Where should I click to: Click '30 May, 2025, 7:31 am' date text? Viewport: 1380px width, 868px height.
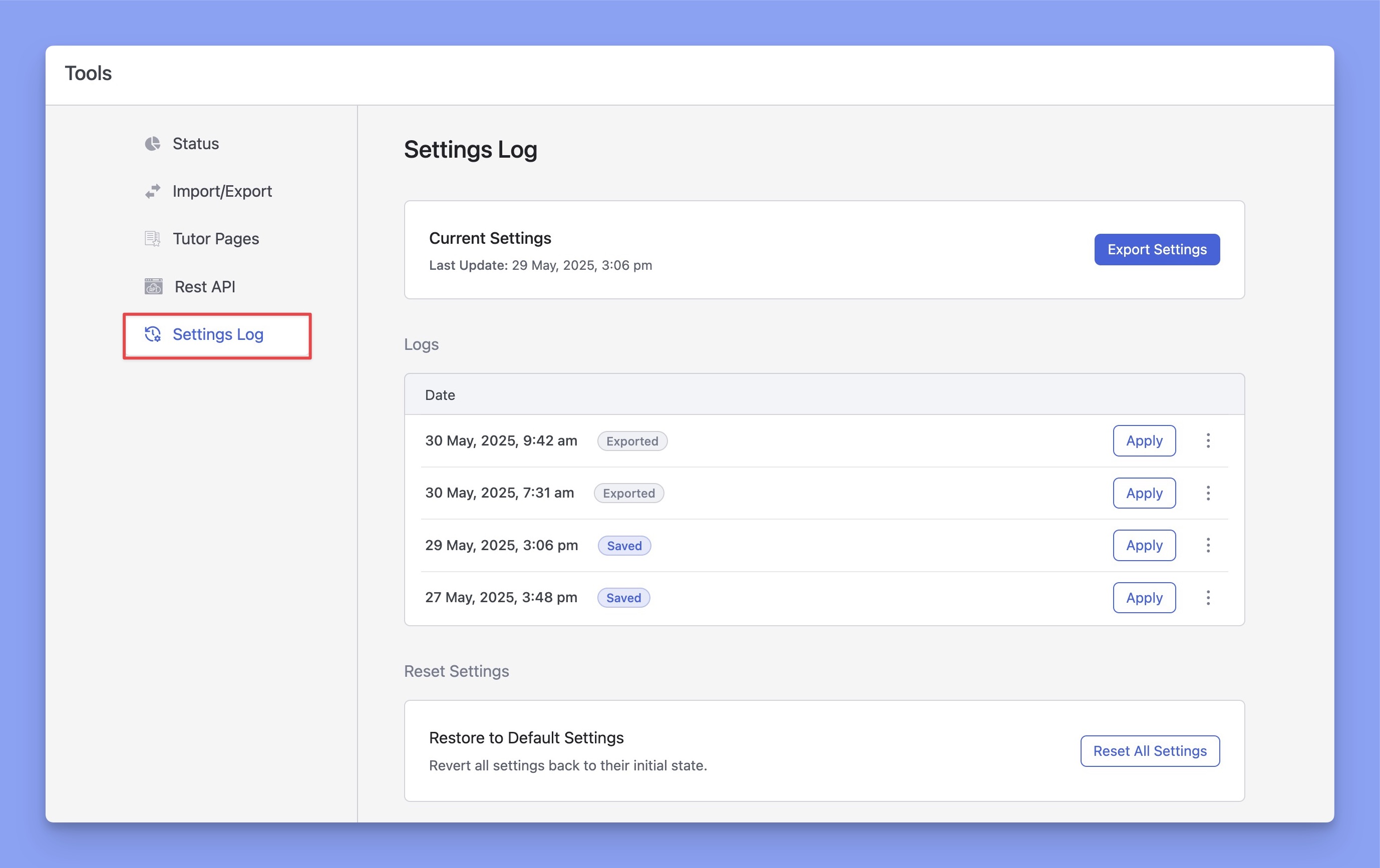click(499, 493)
